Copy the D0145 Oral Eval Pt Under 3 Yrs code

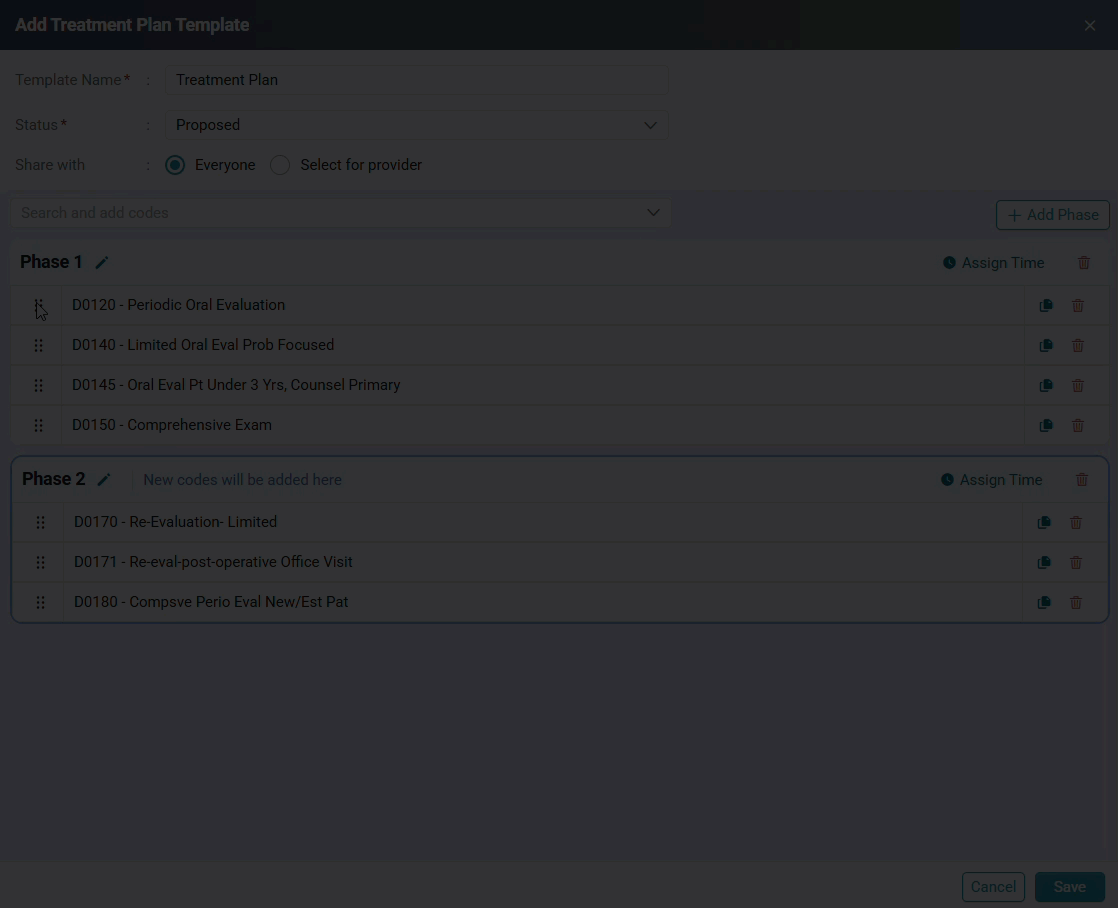pos(1046,385)
